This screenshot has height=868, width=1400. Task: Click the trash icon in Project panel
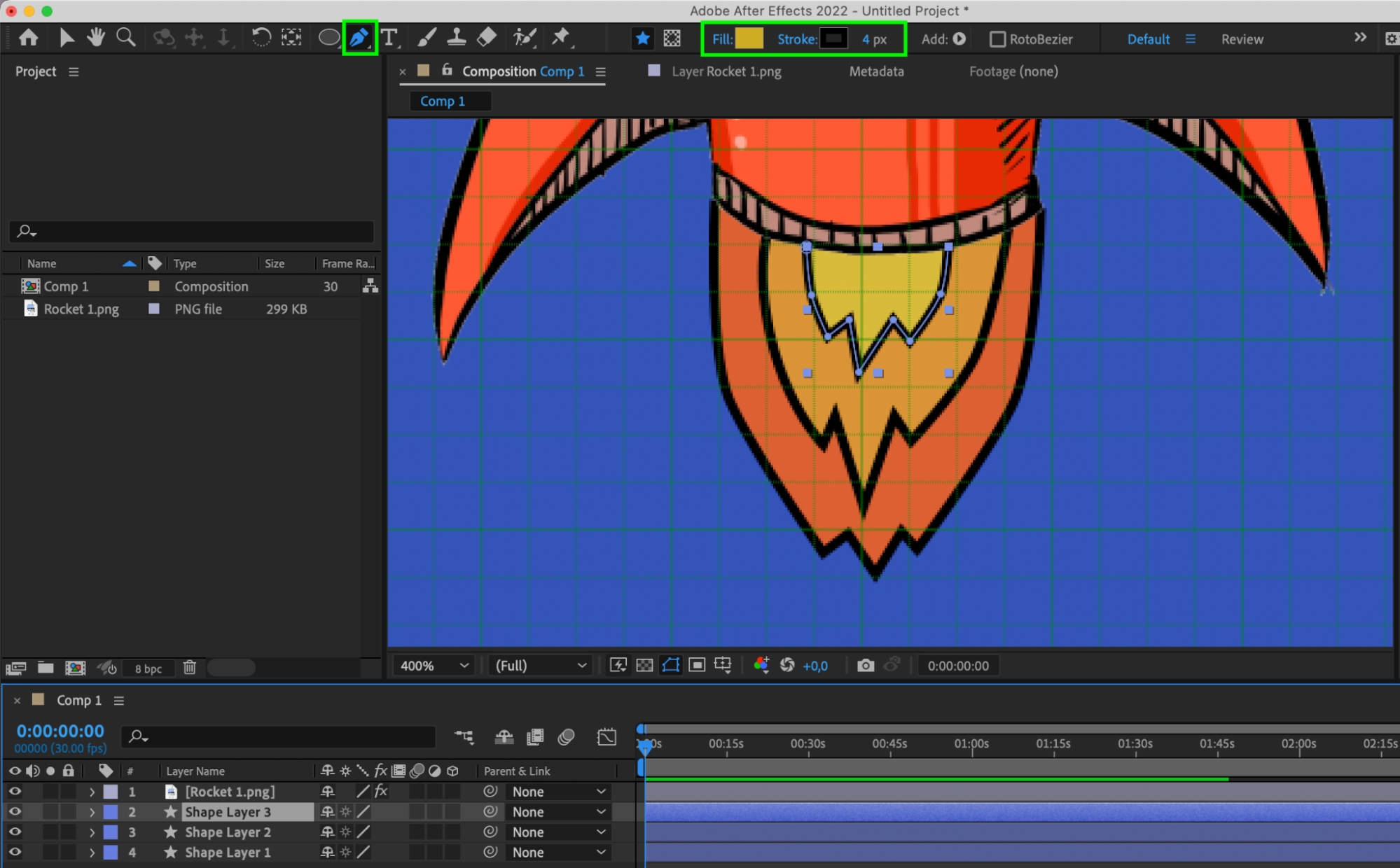[190, 668]
